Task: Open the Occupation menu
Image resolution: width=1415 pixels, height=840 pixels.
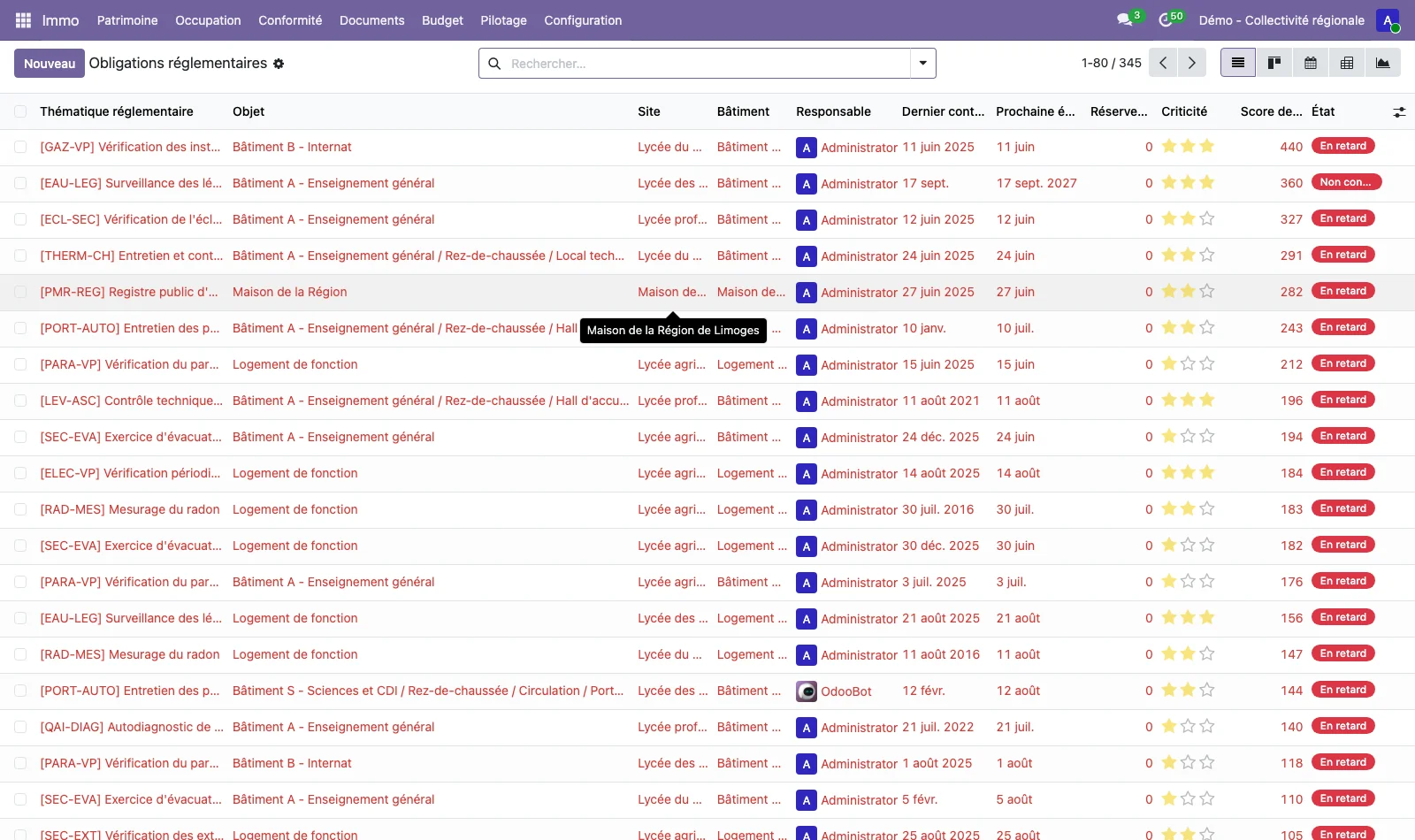Action: pos(208,20)
